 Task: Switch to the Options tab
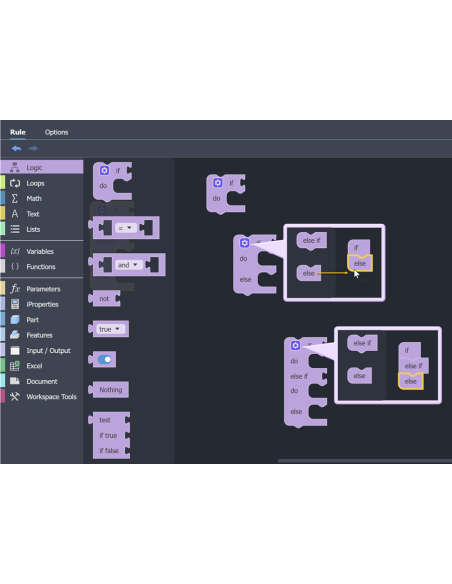point(56,132)
